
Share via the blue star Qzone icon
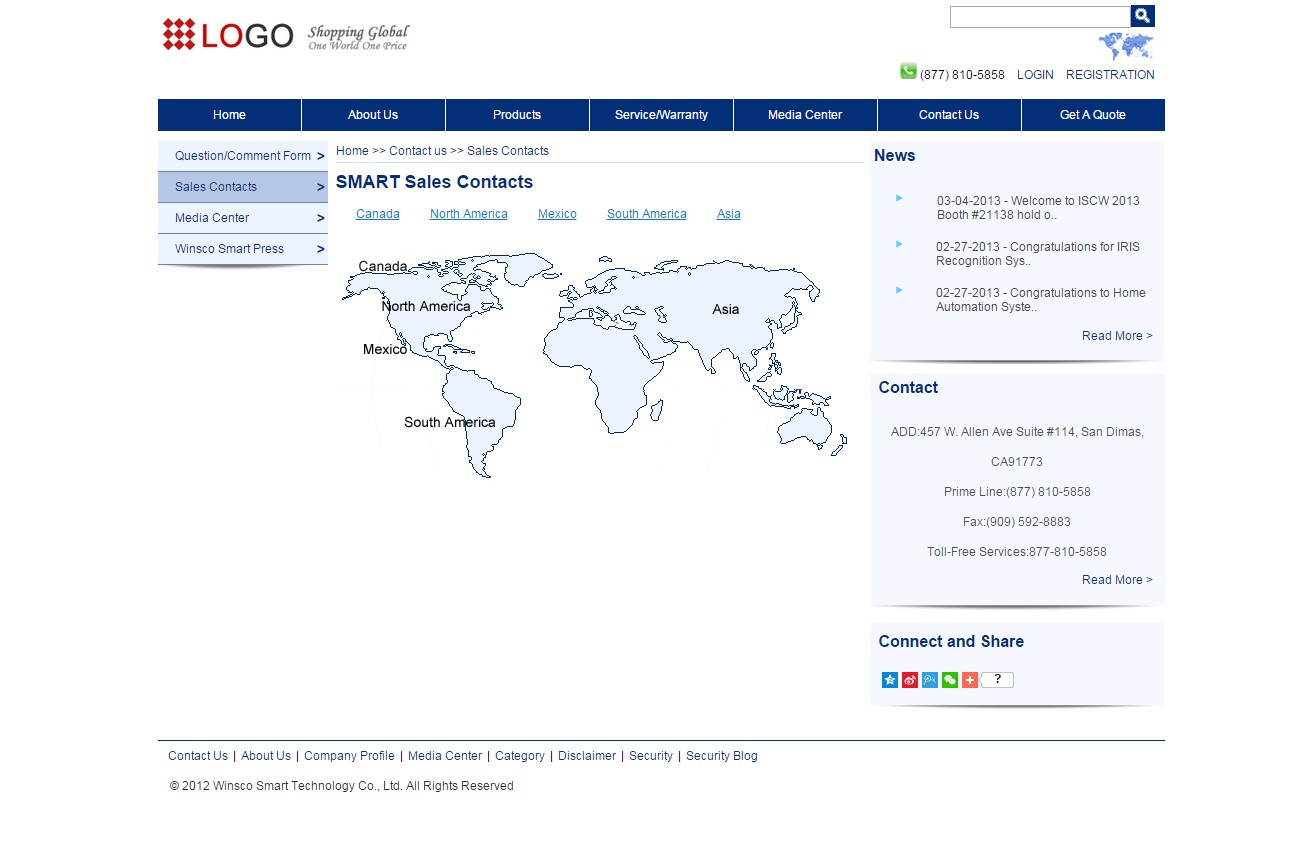890,680
